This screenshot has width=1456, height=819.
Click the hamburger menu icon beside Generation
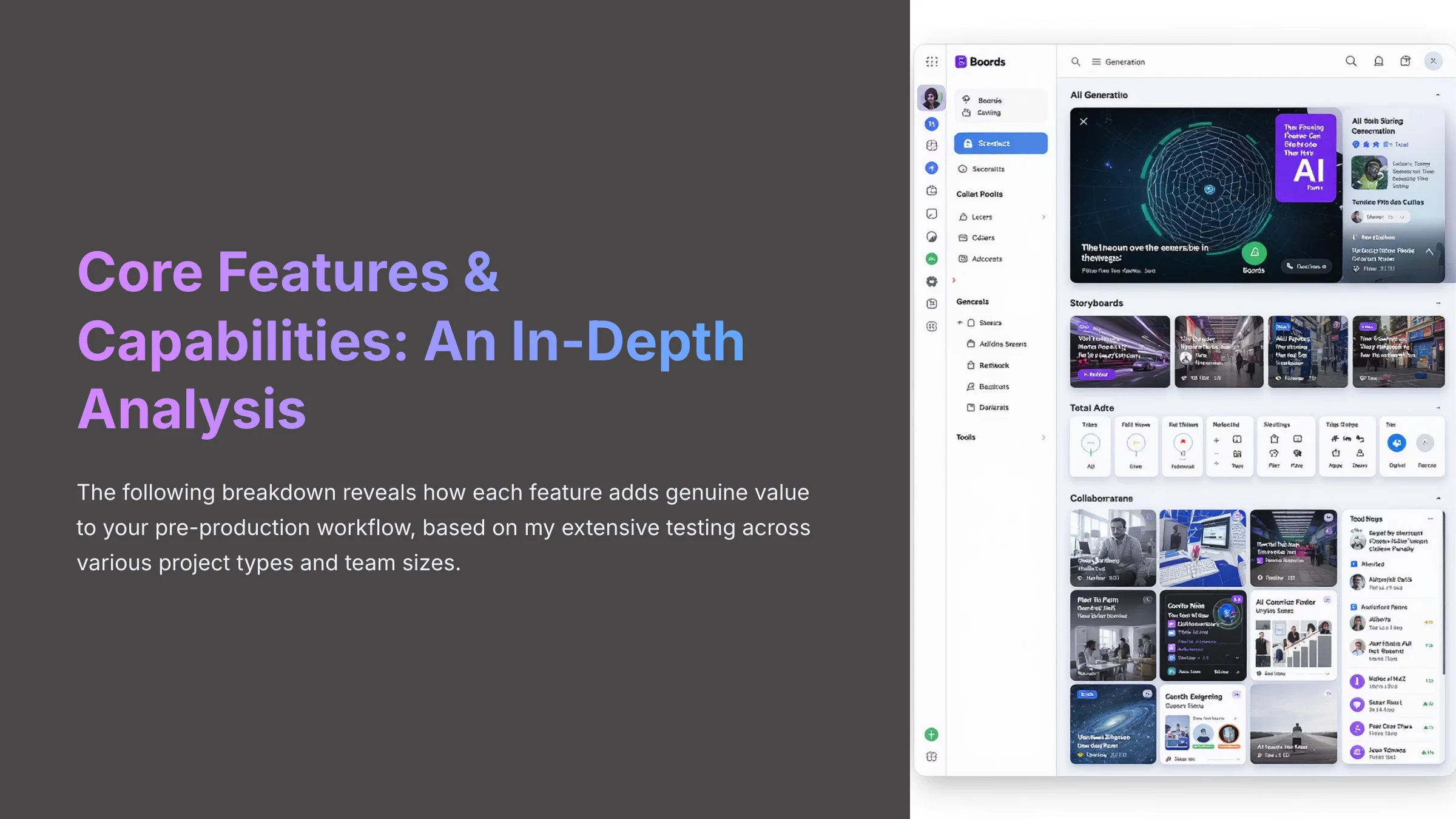(x=1096, y=61)
